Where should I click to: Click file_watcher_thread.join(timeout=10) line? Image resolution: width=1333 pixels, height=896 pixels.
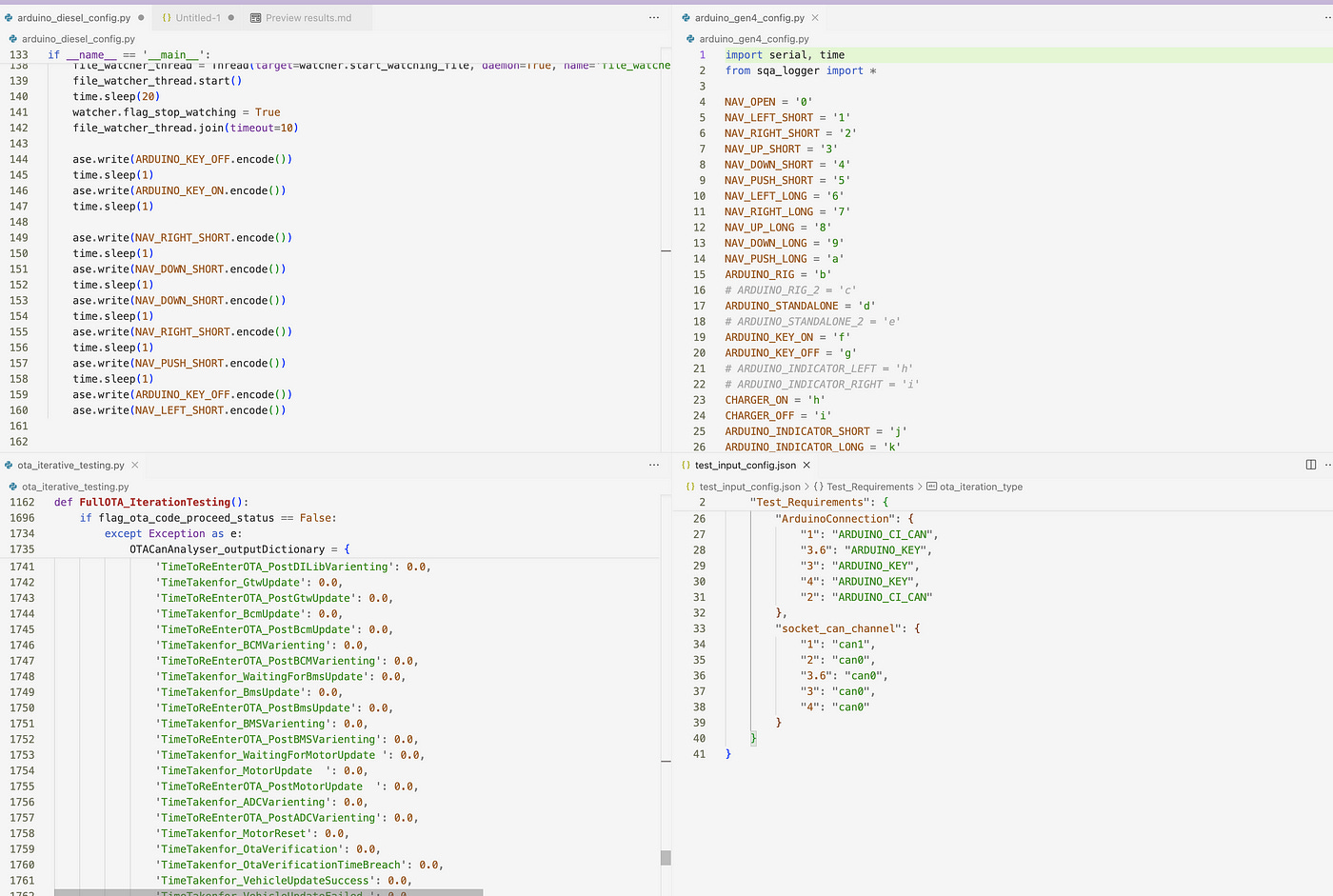pos(186,128)
